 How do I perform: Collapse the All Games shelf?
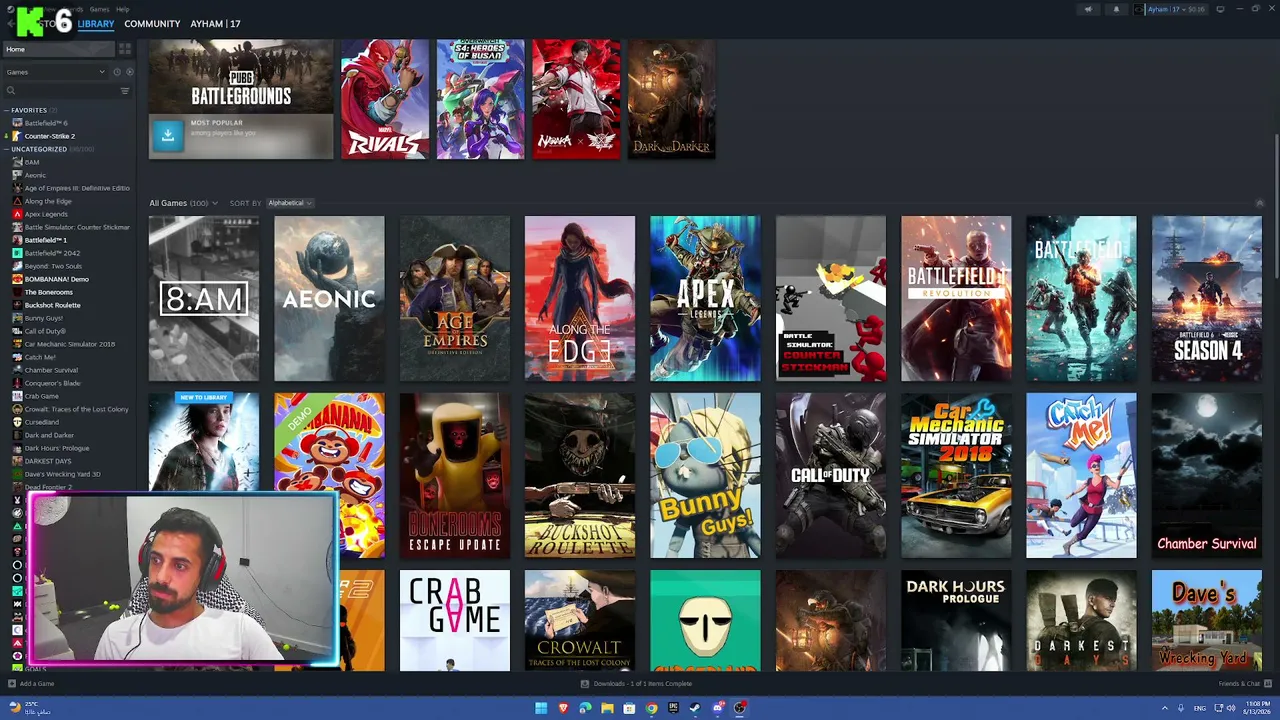[x=1260, y=203]
